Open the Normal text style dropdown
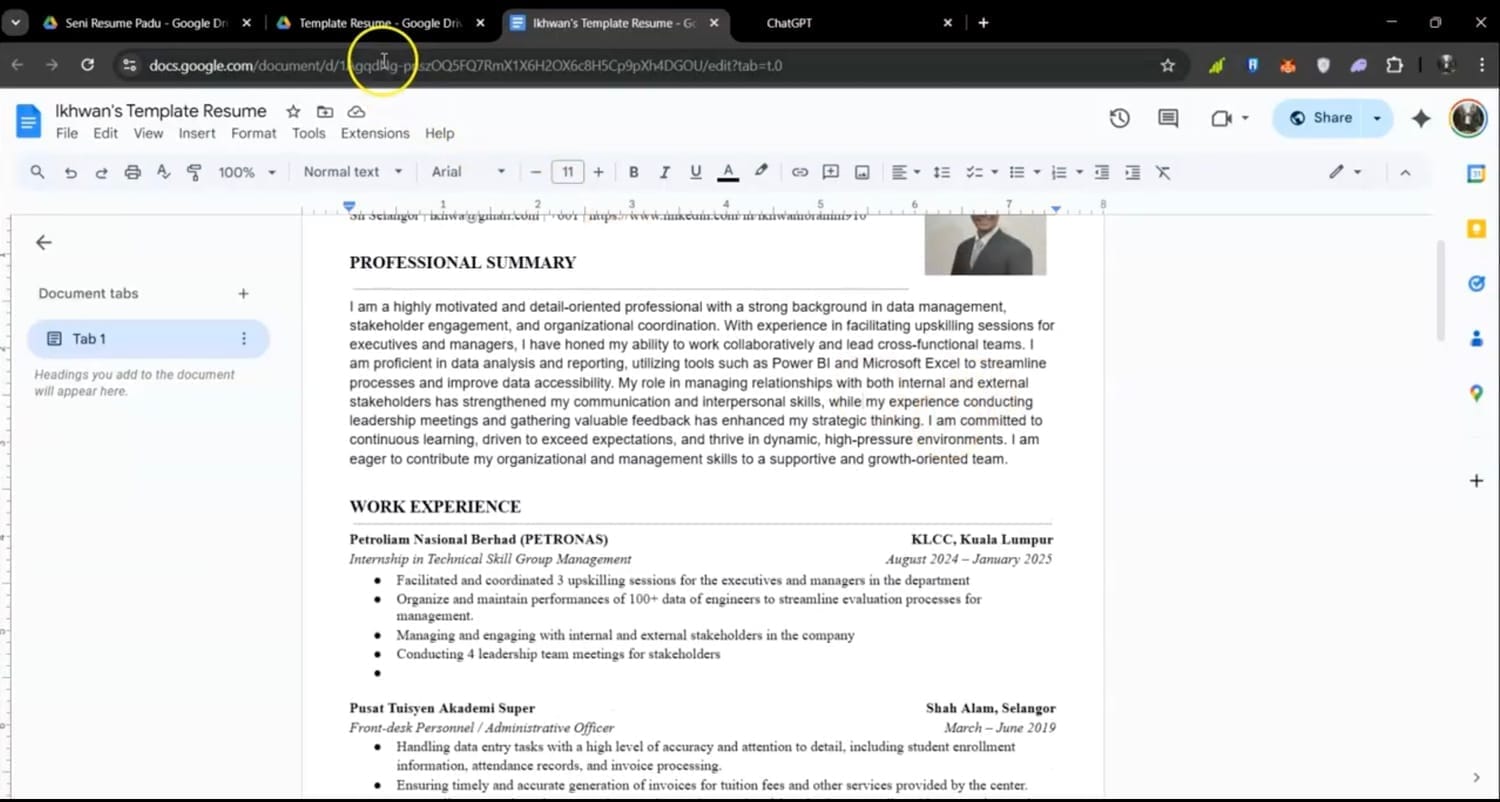Screen dimensions: 1500x802 (x=352, y=172)
